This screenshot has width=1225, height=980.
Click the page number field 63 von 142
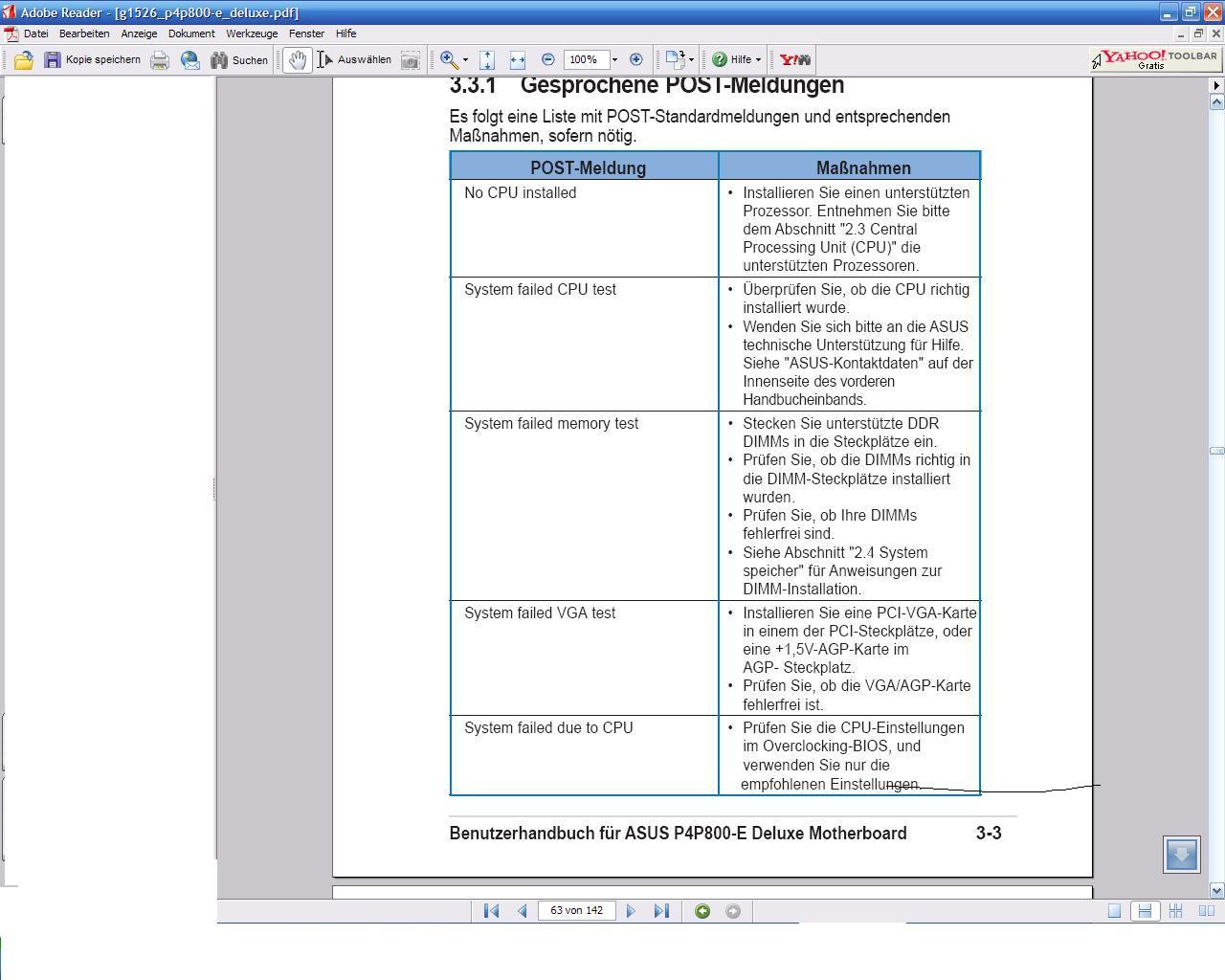click(577, 911)
